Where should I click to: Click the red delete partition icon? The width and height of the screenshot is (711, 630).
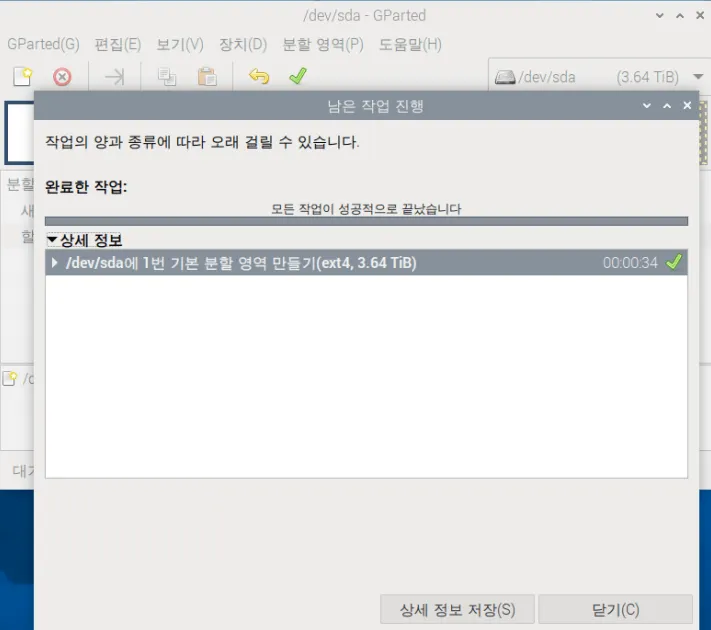(62, 77)
